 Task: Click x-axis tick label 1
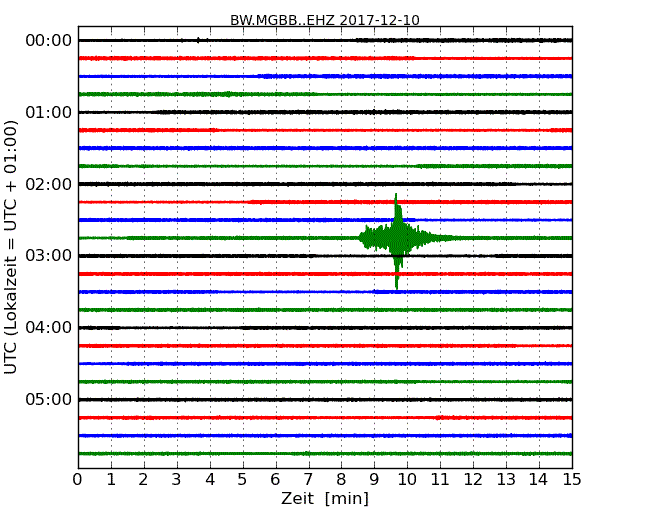111,479
